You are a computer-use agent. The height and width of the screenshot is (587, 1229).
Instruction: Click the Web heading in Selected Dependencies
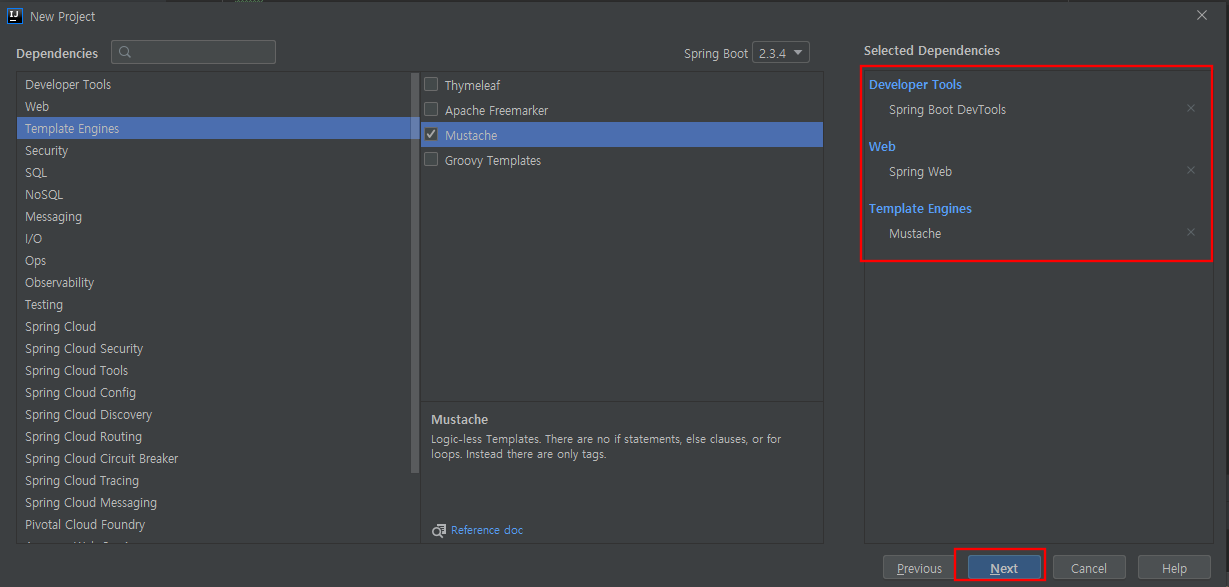[882, 146]
